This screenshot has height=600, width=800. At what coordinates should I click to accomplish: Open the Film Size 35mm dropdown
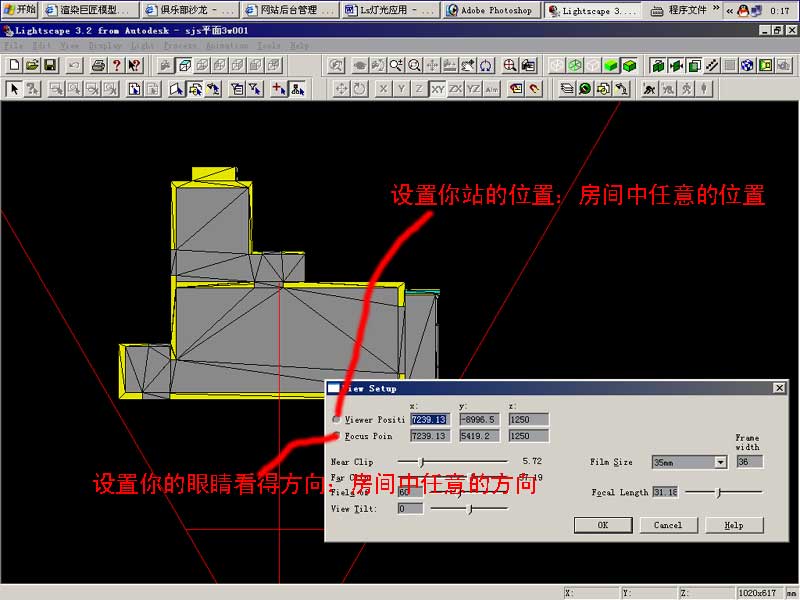click(x=720, y=462)
